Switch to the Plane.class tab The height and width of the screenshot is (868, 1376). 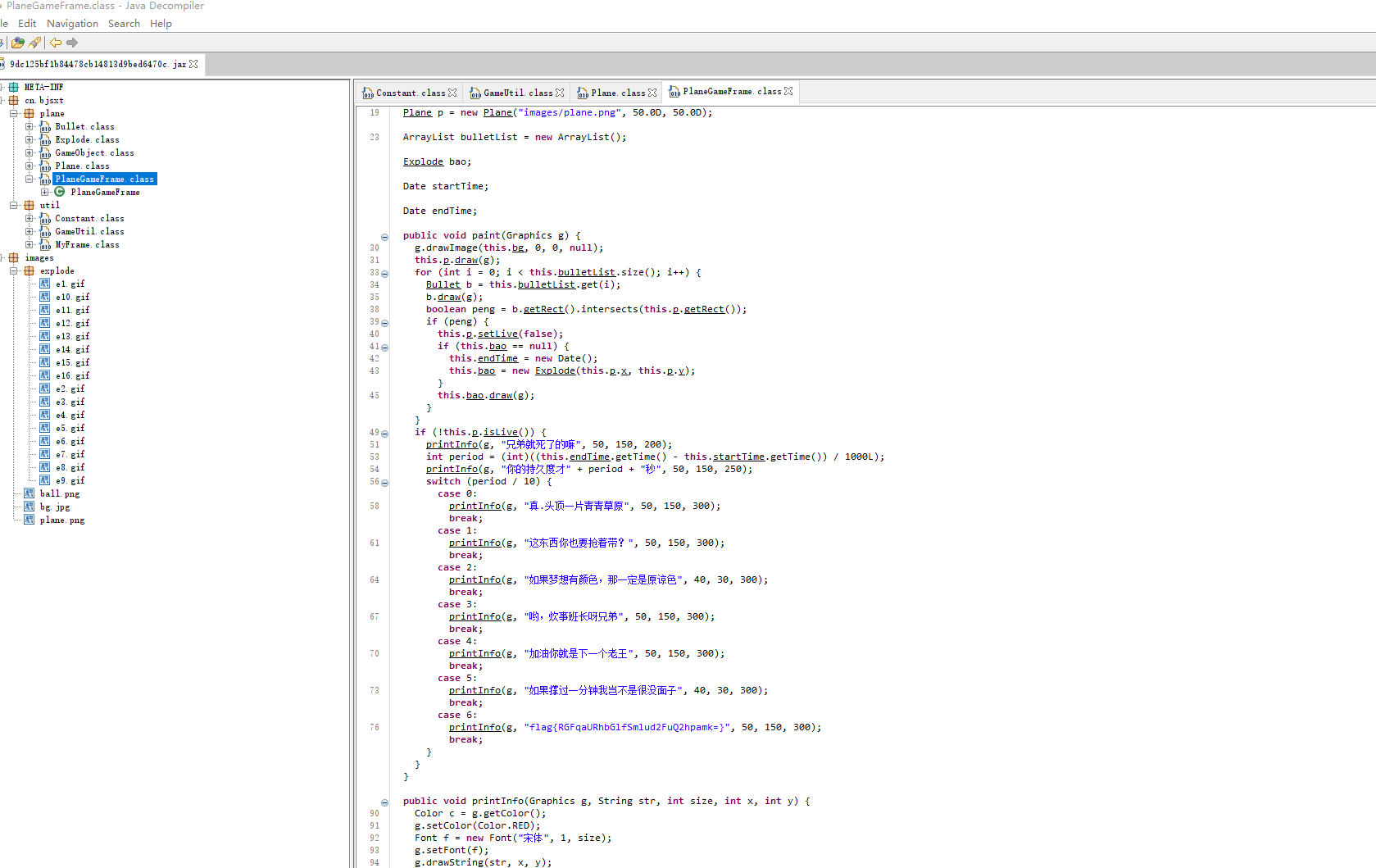(618, 93)
